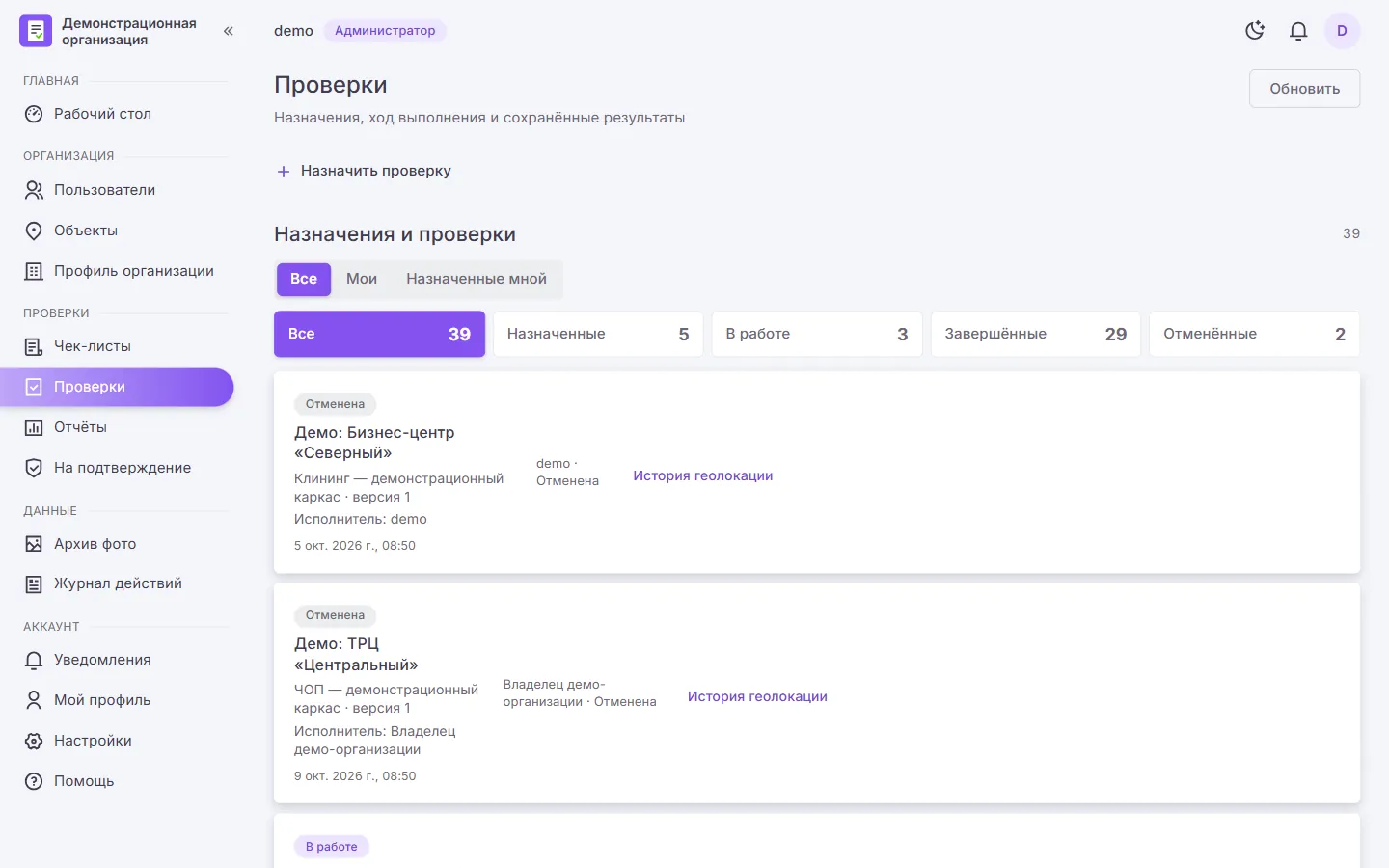The height and width of the screenshot is (868, 1389).
Task: Toggle dark mode moon icon
Action: click(x=1255, y=31)
